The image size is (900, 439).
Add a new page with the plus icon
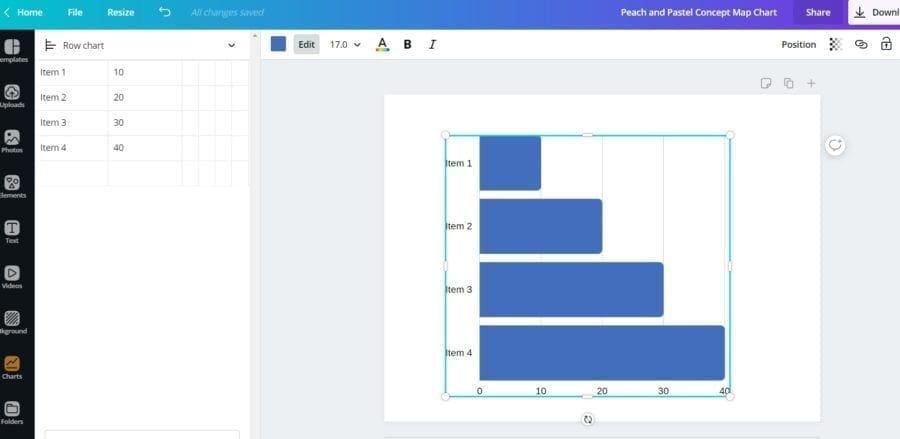click(811, 83)
